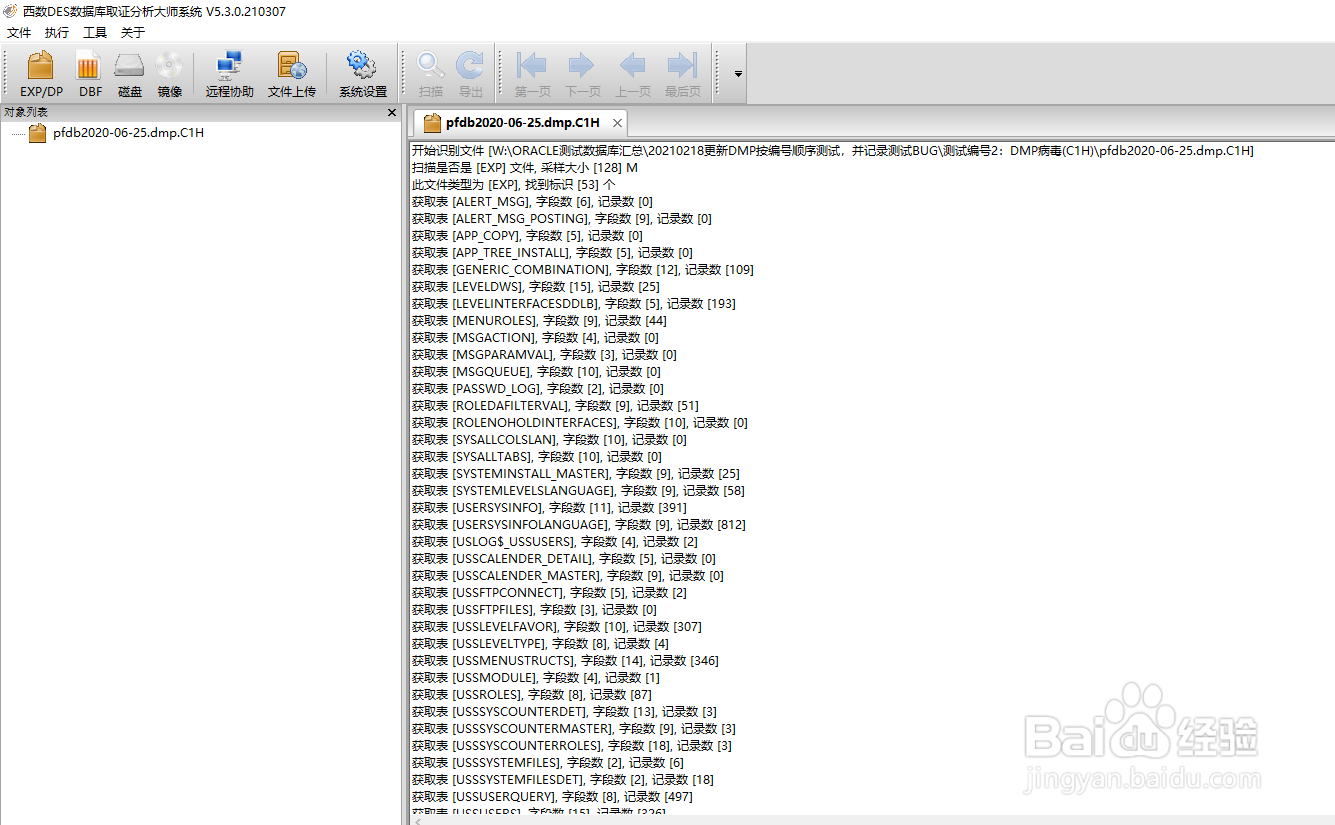Click the log line for table ALERT_MSG
Screen dimensions: 1335x825
point(533,202)
